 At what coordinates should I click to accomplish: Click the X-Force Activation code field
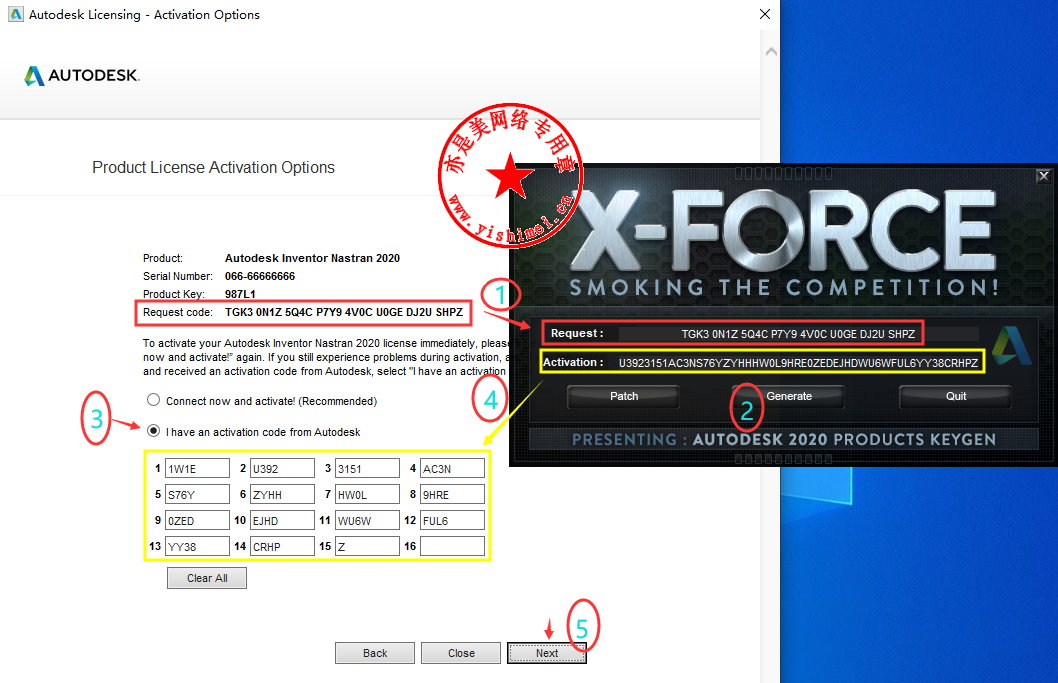798,362
